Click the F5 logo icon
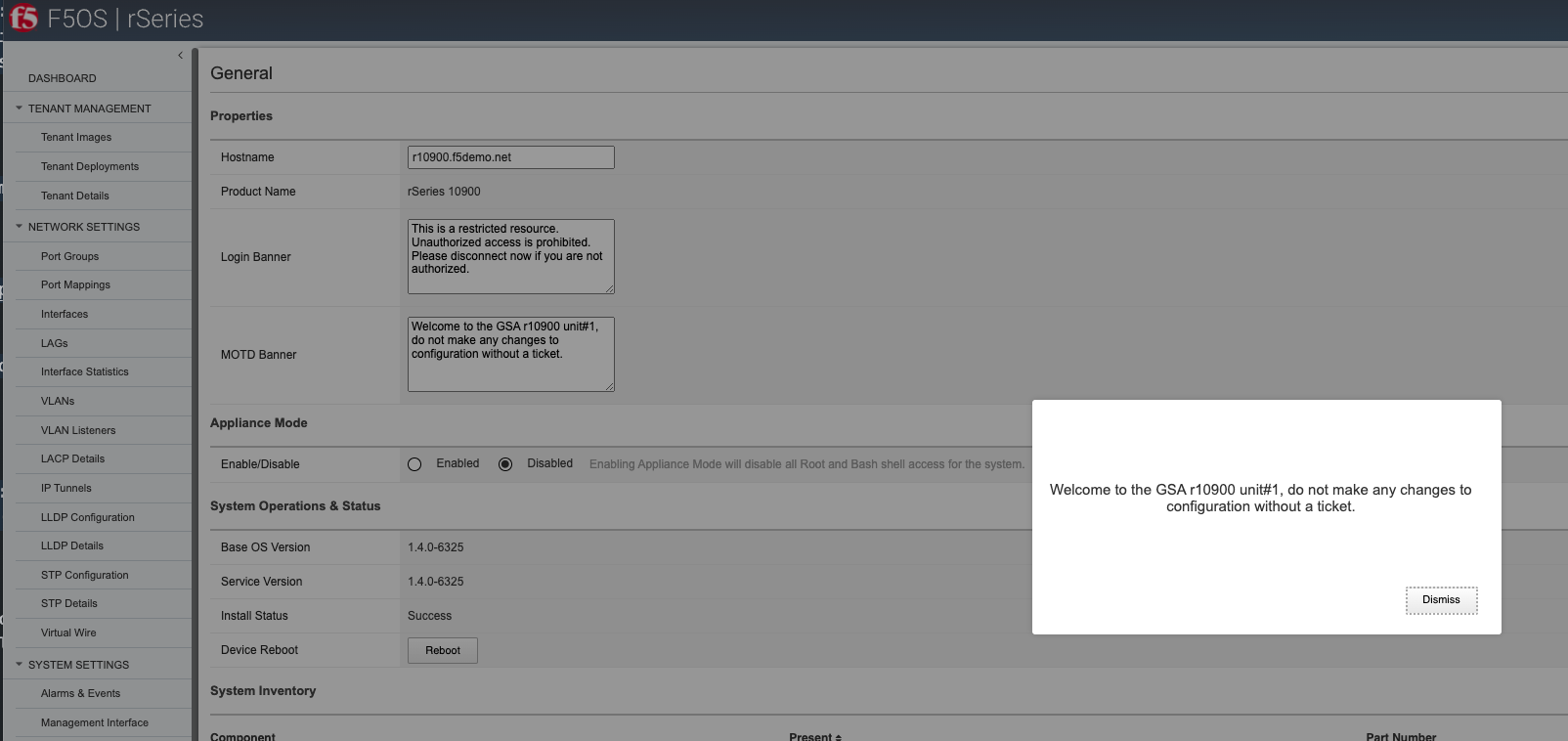Screen dimensions: 1568x741 pyautogui.click(x=23, y=18)
